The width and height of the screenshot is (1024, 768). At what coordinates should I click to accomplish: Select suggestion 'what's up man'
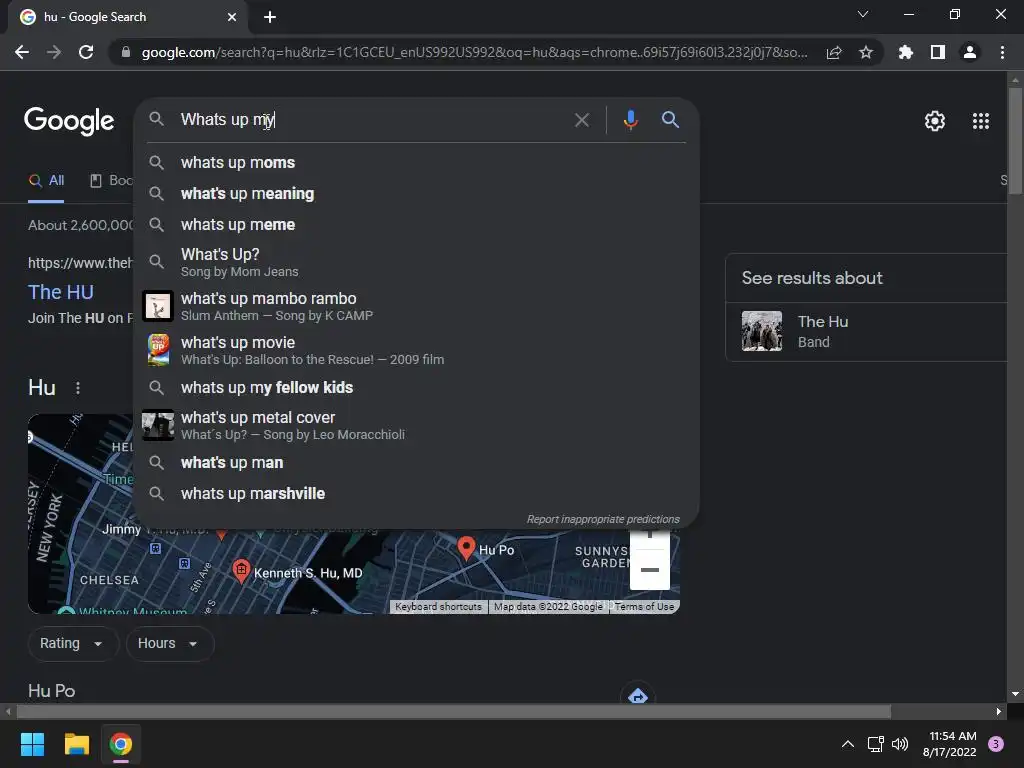tap(416, 463)
